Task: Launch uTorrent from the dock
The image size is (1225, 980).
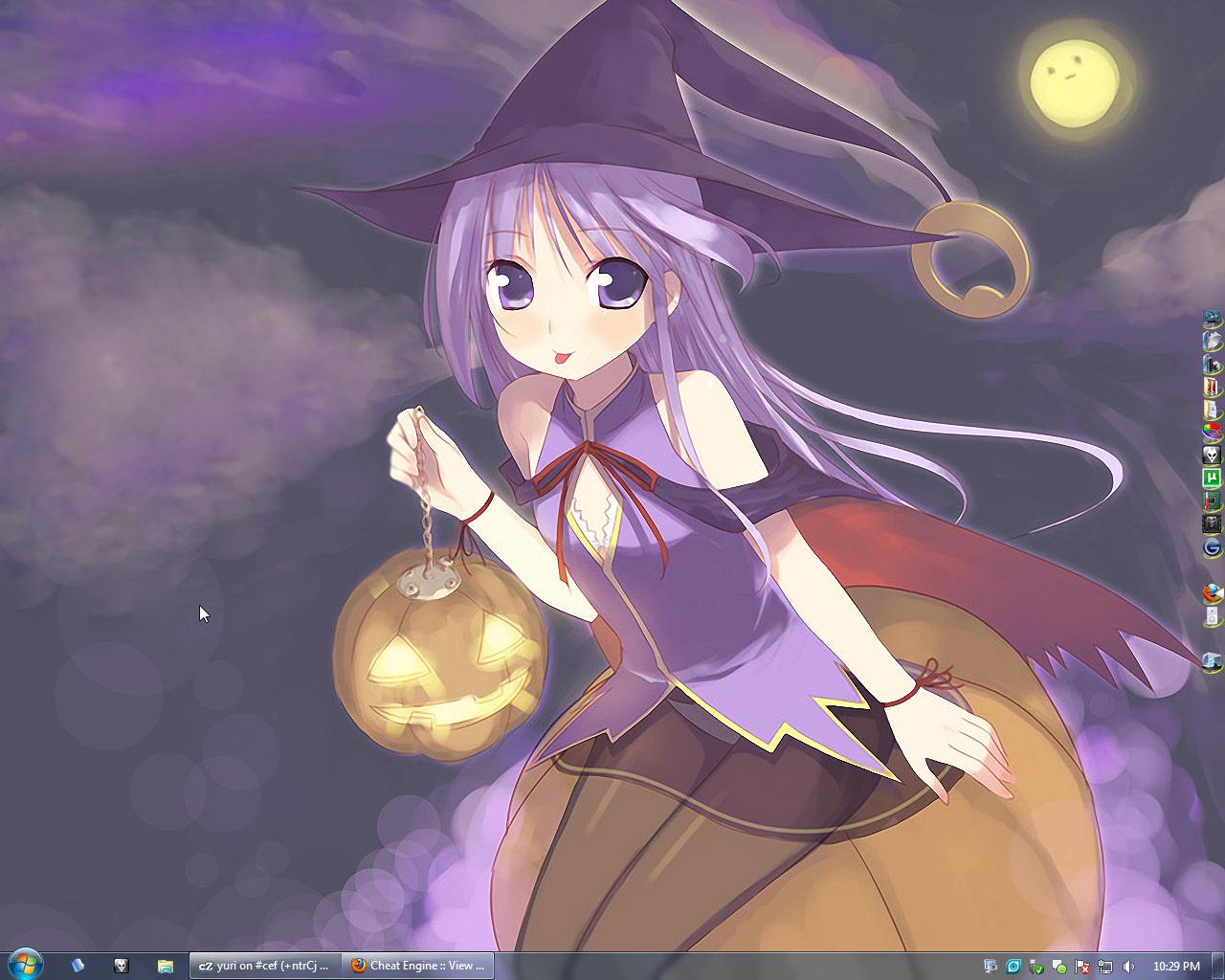Action: click(1213, 478)
